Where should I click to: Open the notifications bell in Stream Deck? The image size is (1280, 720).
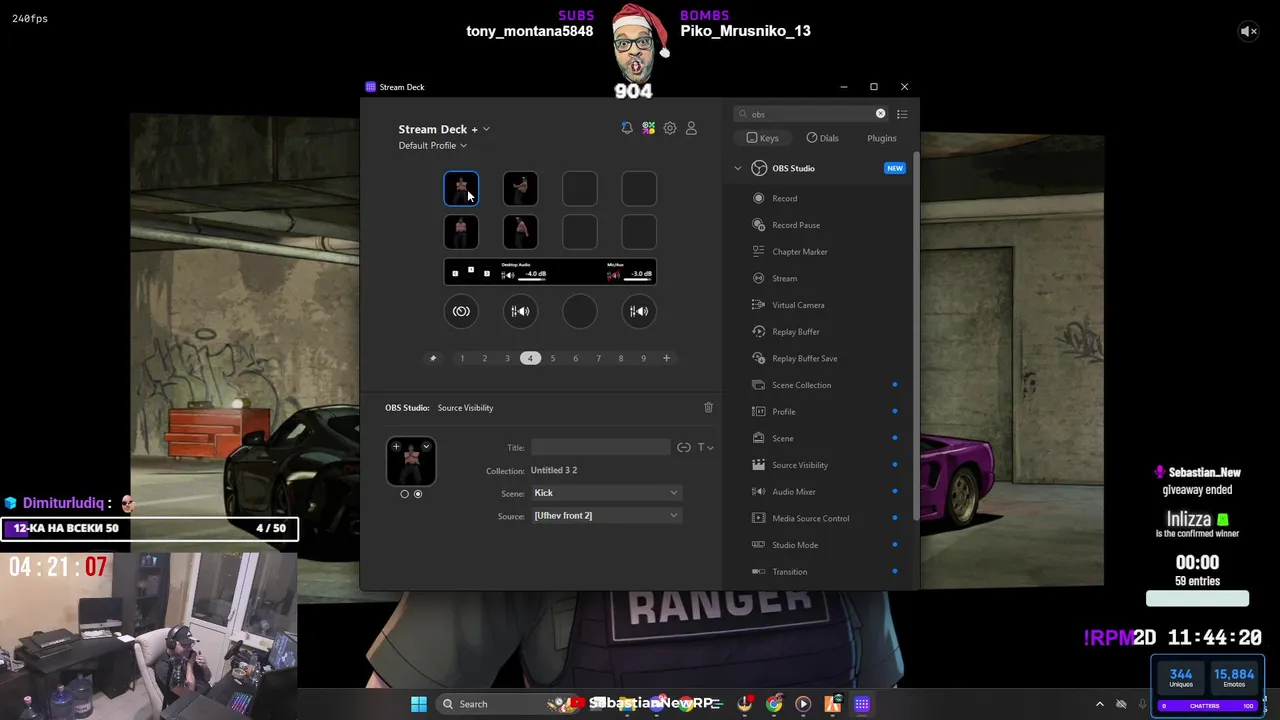pos(627,128)
